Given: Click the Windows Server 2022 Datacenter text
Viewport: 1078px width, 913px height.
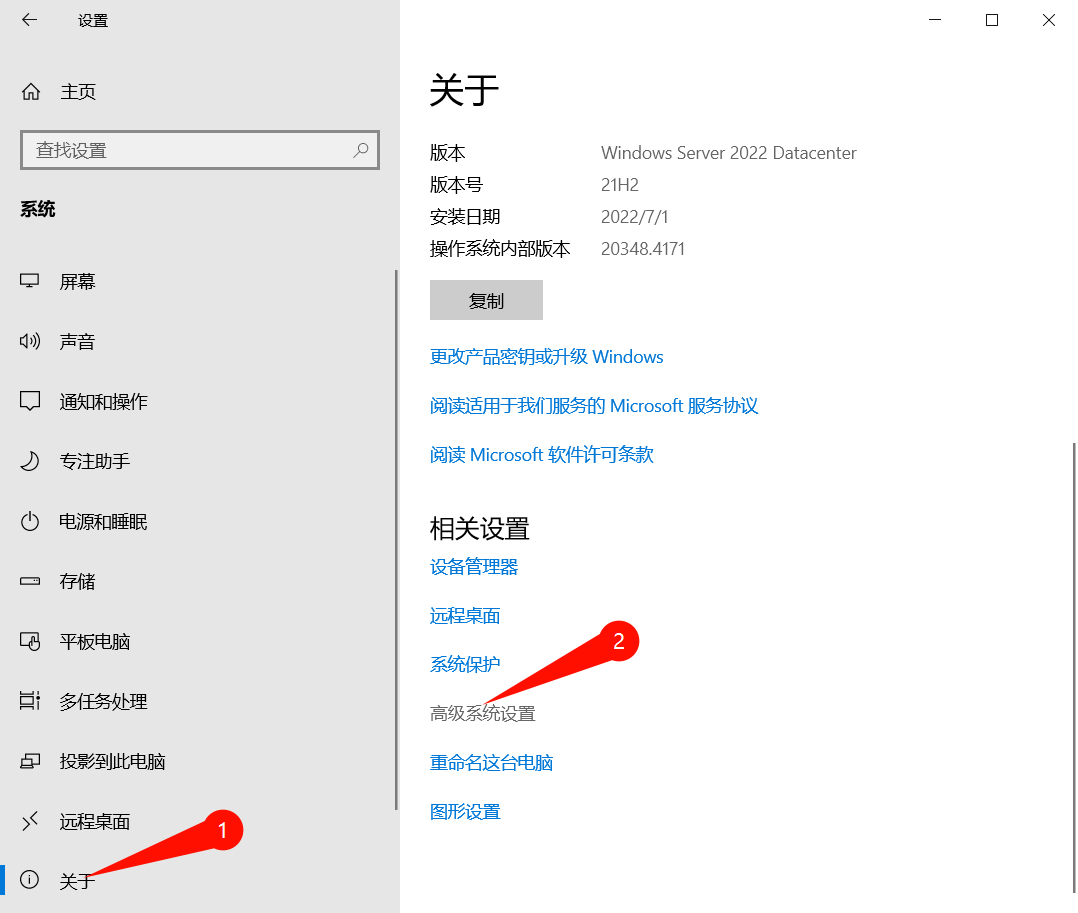Looking at the screenshot, I should (x=729, y=153).
